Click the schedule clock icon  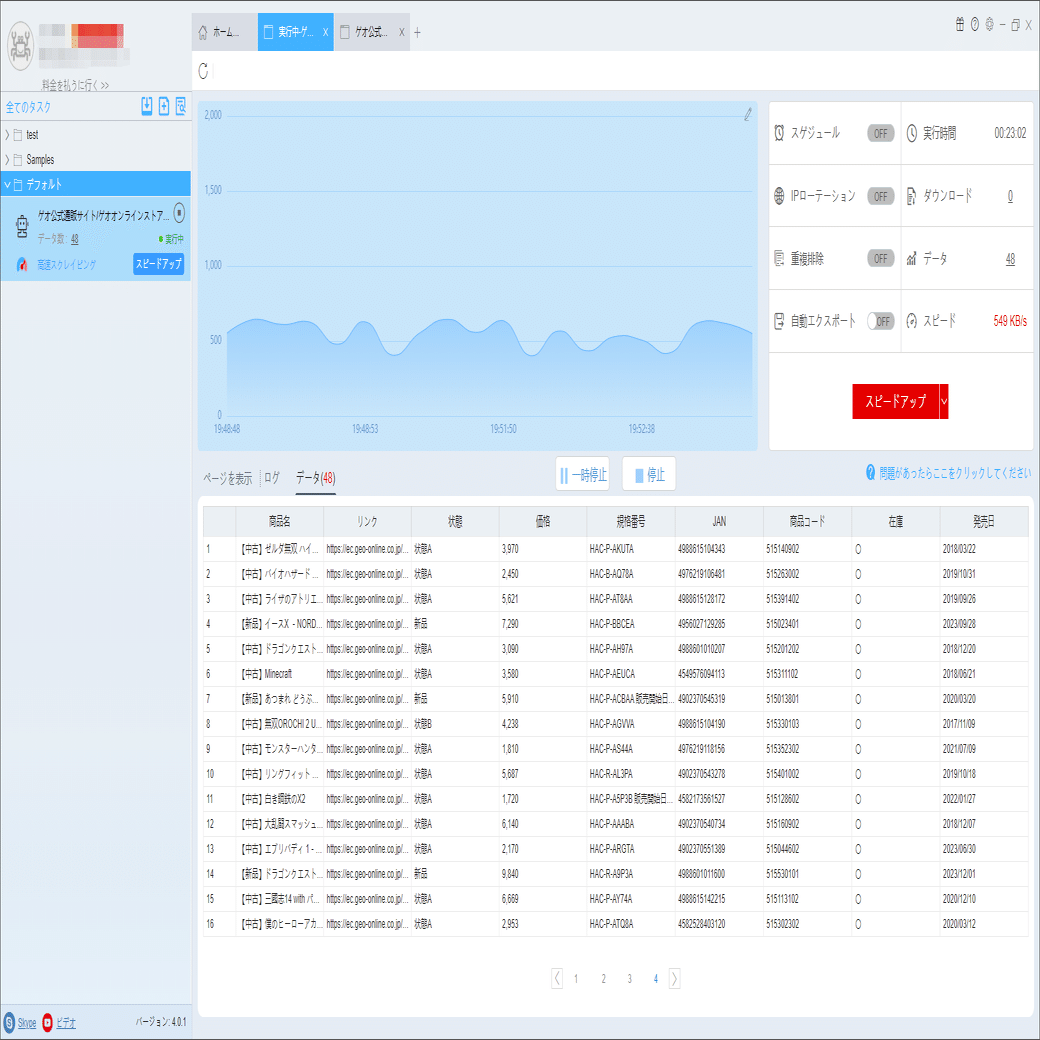(779, 133)
